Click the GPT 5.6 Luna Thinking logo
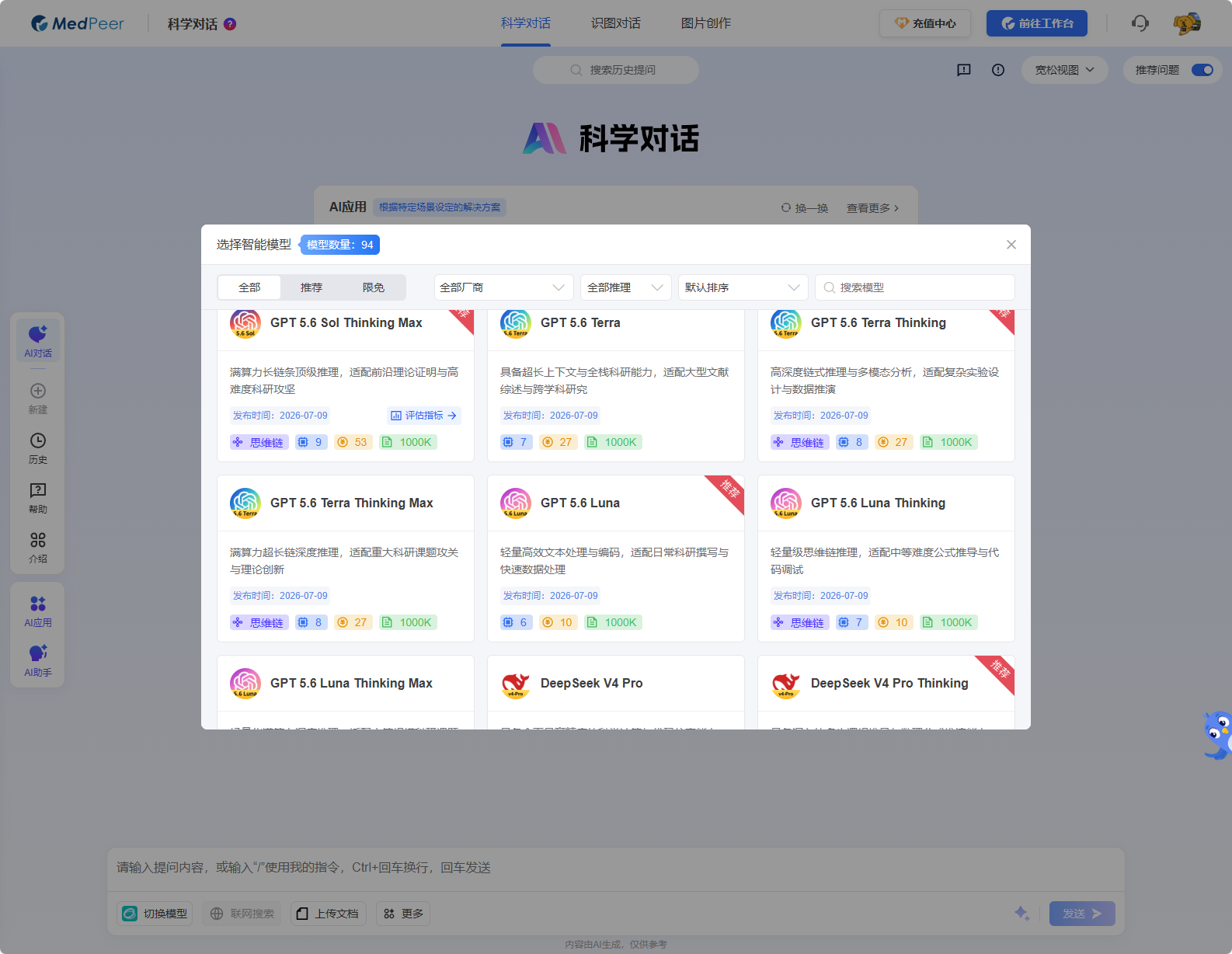The image size is (1232, 954). point(786,503)
